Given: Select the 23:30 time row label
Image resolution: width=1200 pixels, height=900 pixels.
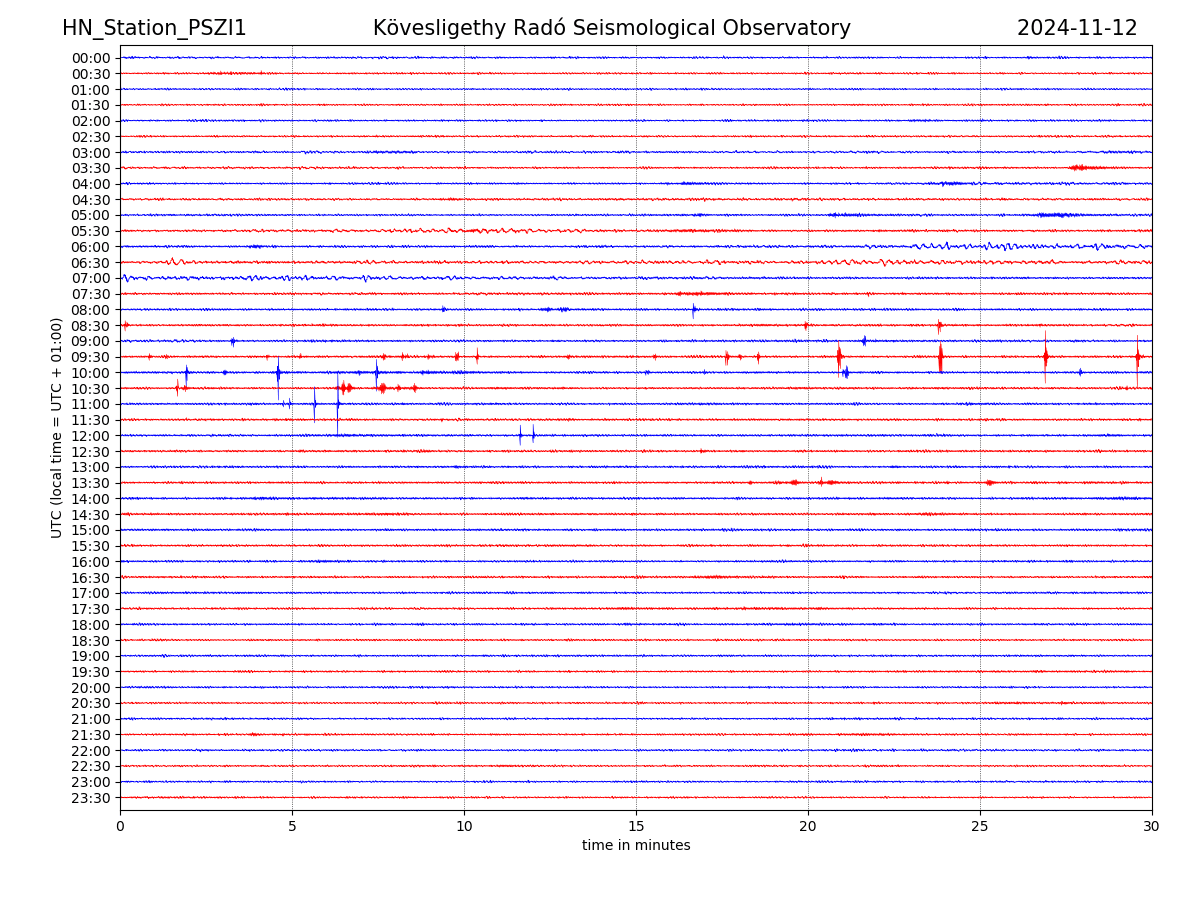Looking at the screenshot, I should [90, 798].
